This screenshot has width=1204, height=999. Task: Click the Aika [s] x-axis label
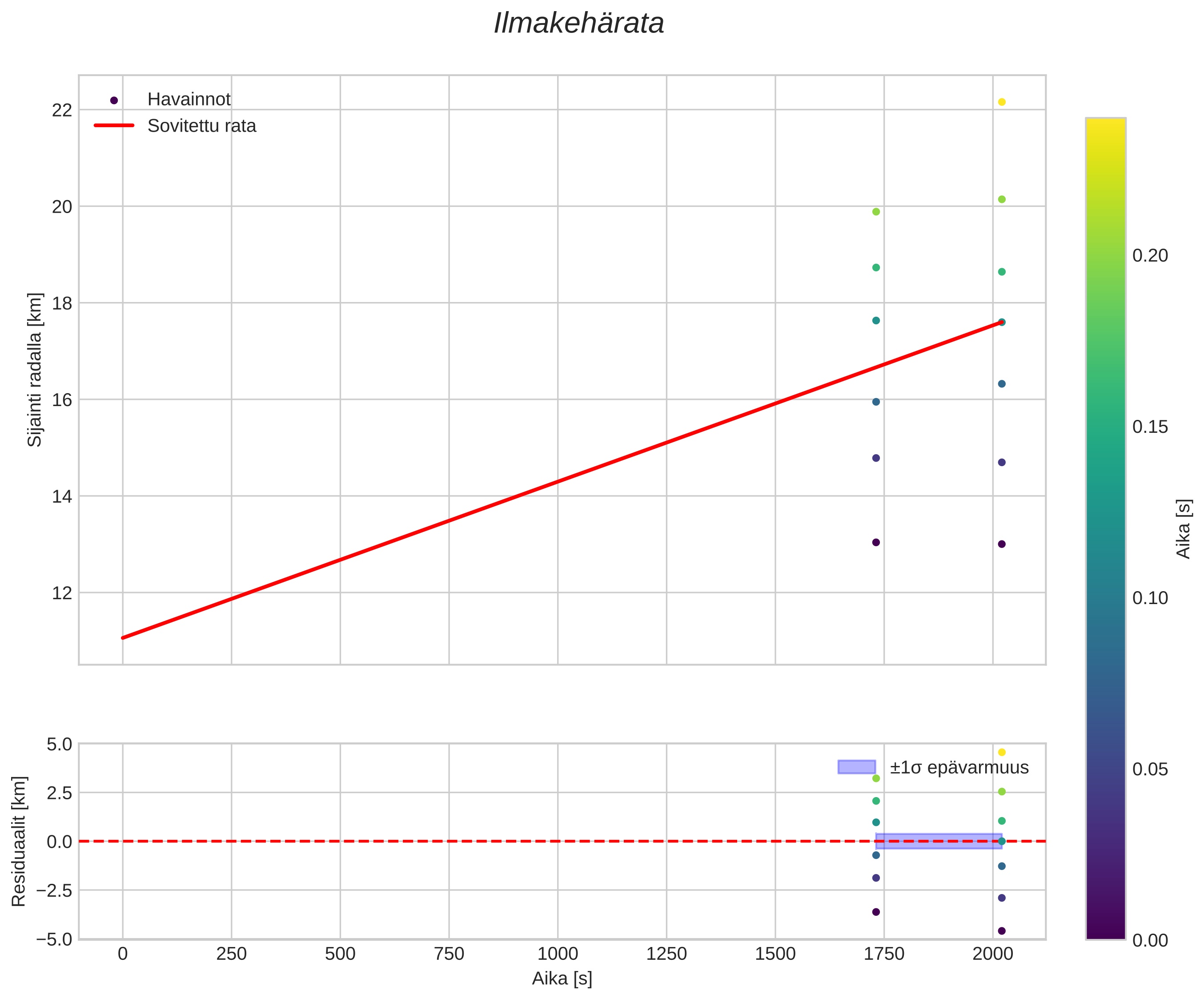pyautogui.click(x=562, y=979)
